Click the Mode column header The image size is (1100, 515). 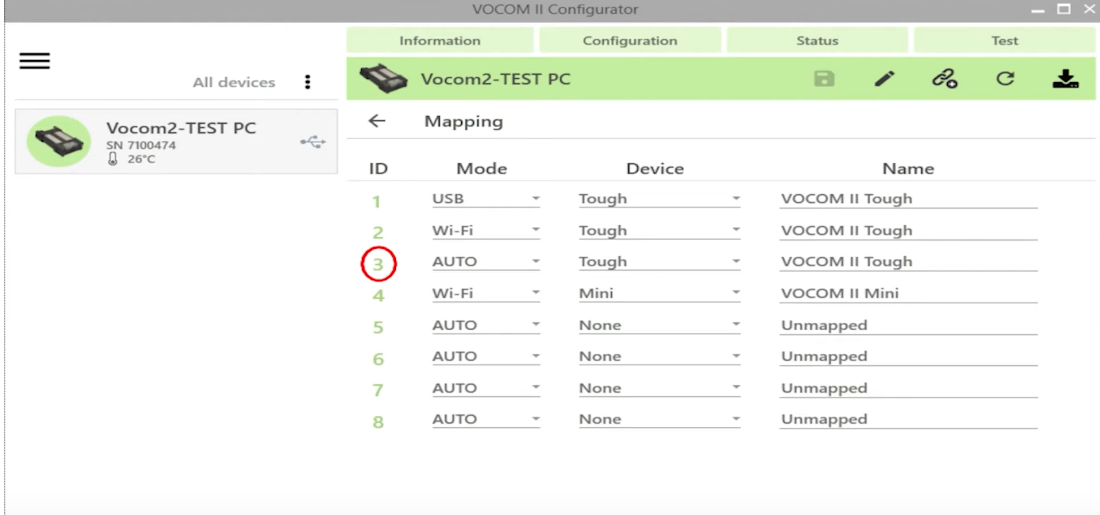481,168
